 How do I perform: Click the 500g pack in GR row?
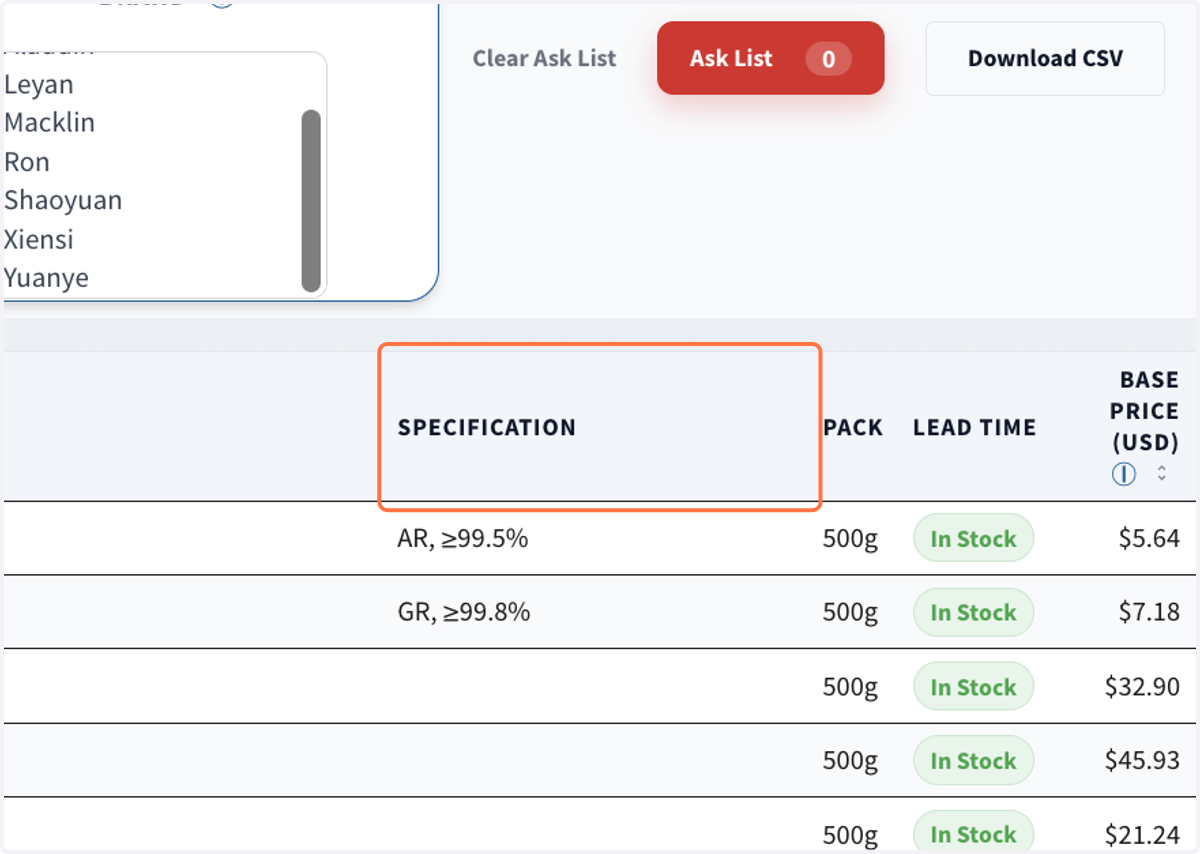(x=850, y=612)
